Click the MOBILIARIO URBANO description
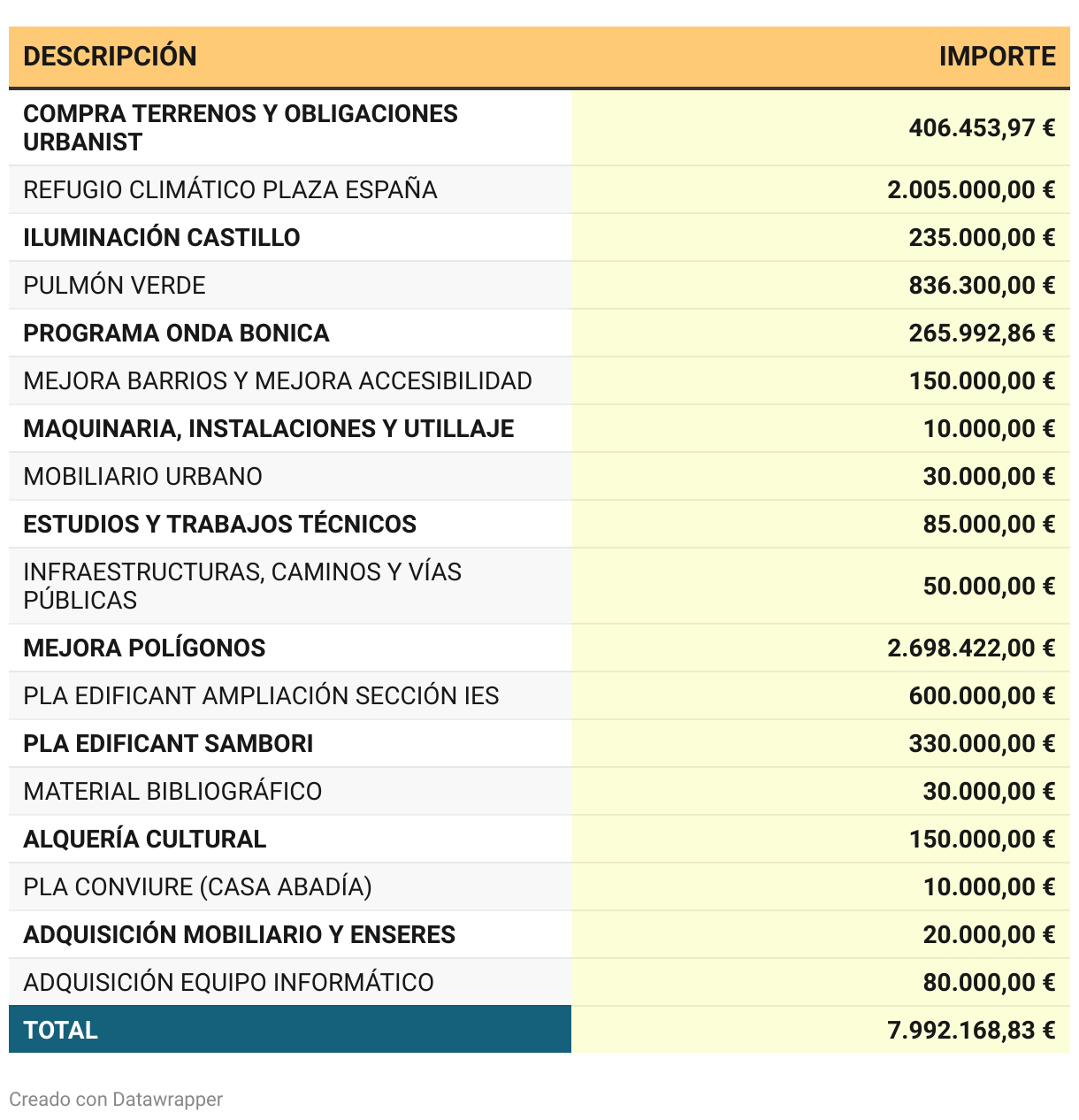 click(x=142, y=477)
